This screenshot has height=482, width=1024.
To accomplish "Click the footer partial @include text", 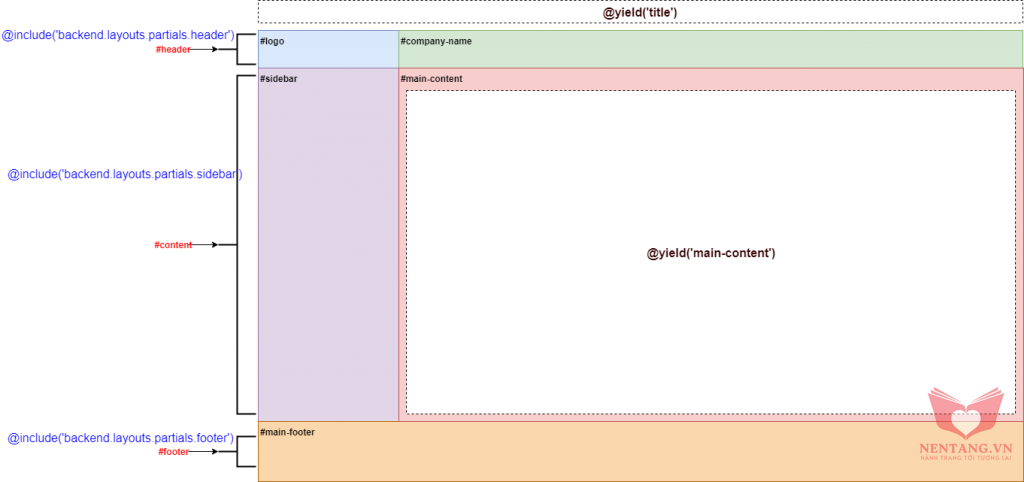I will [121, 438].
